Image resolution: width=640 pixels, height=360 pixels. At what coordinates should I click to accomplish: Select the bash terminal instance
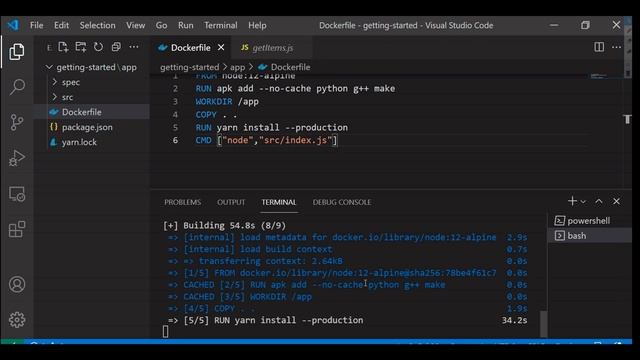click(x=589, y=236)
